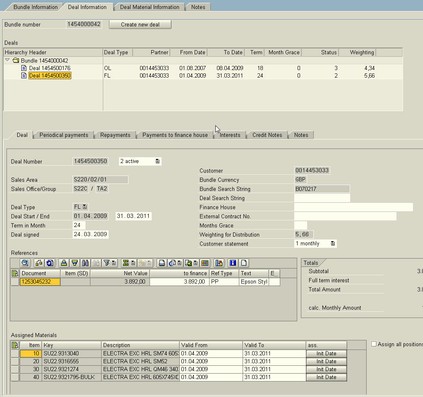Collapse the Bundle 1454000042 tree node
Viewport: 423px width, 397px height.
[x=7, y=60]
